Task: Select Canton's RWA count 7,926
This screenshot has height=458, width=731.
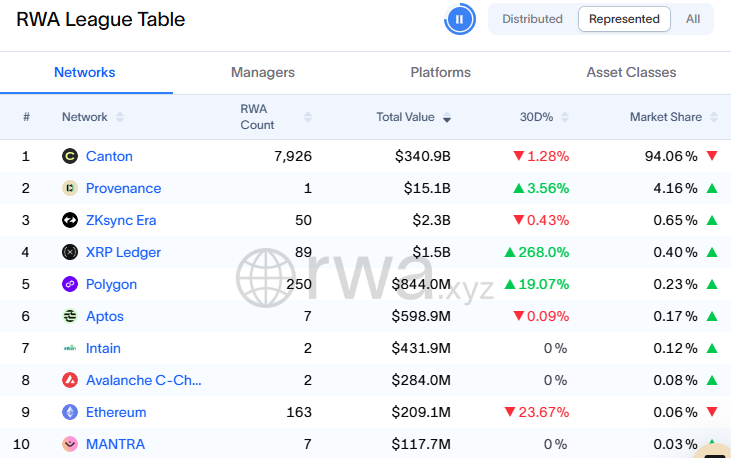Action: click(x=293, y=156)
